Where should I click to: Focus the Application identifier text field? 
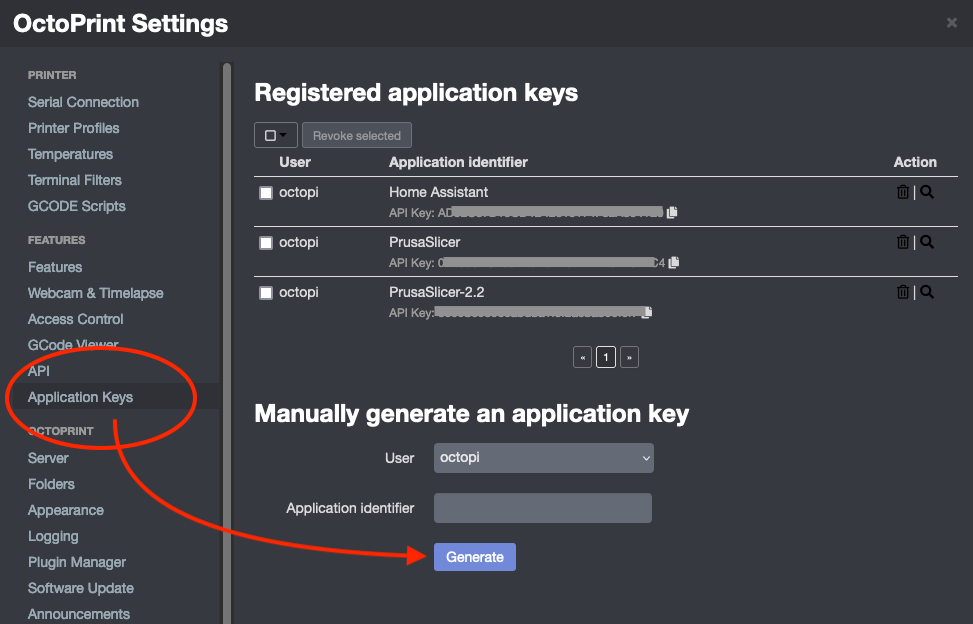pyautogui.click(x=543, y=508)
